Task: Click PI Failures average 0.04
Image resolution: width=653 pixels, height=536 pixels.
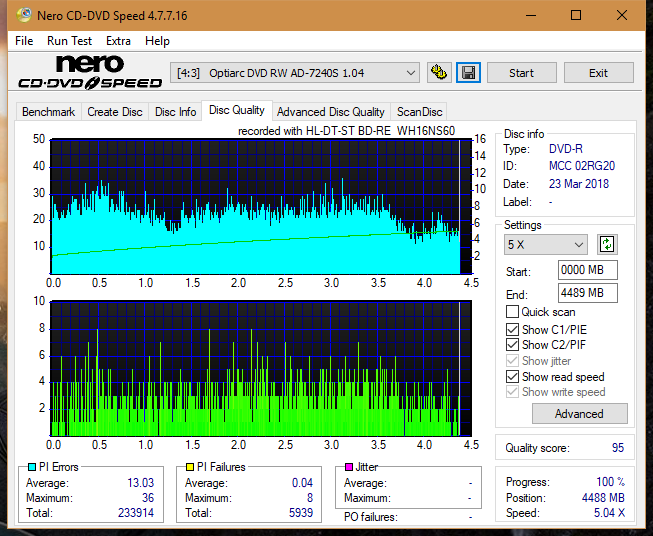Action: point(302,483)
